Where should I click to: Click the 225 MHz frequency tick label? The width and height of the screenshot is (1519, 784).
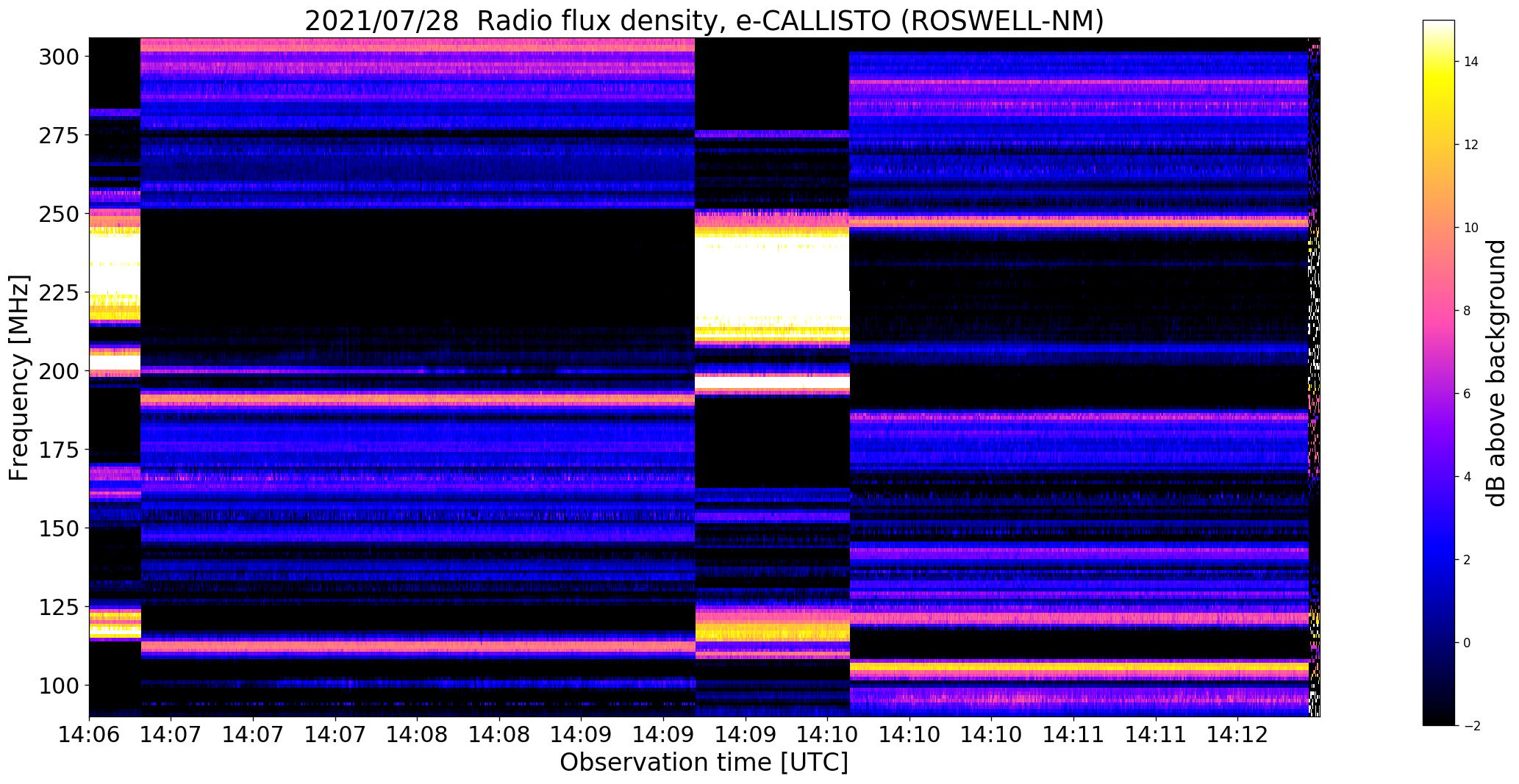click(60, 292)
